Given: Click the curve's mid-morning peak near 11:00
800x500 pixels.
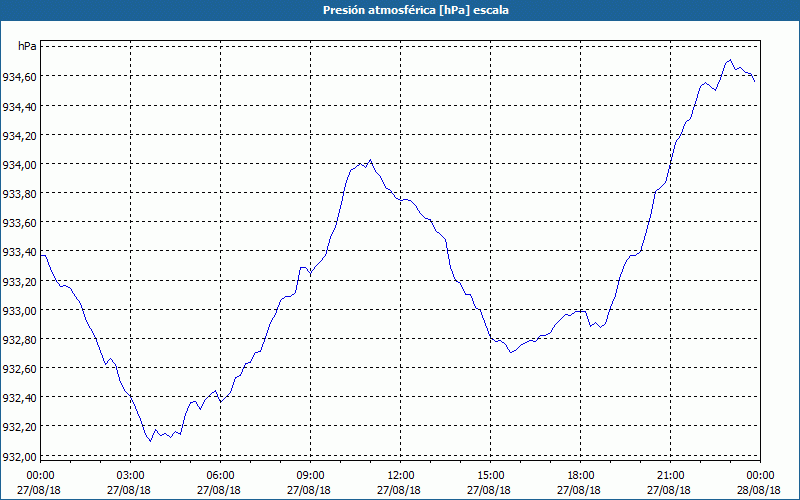Looking at the screenshot, I should (371, 160).
